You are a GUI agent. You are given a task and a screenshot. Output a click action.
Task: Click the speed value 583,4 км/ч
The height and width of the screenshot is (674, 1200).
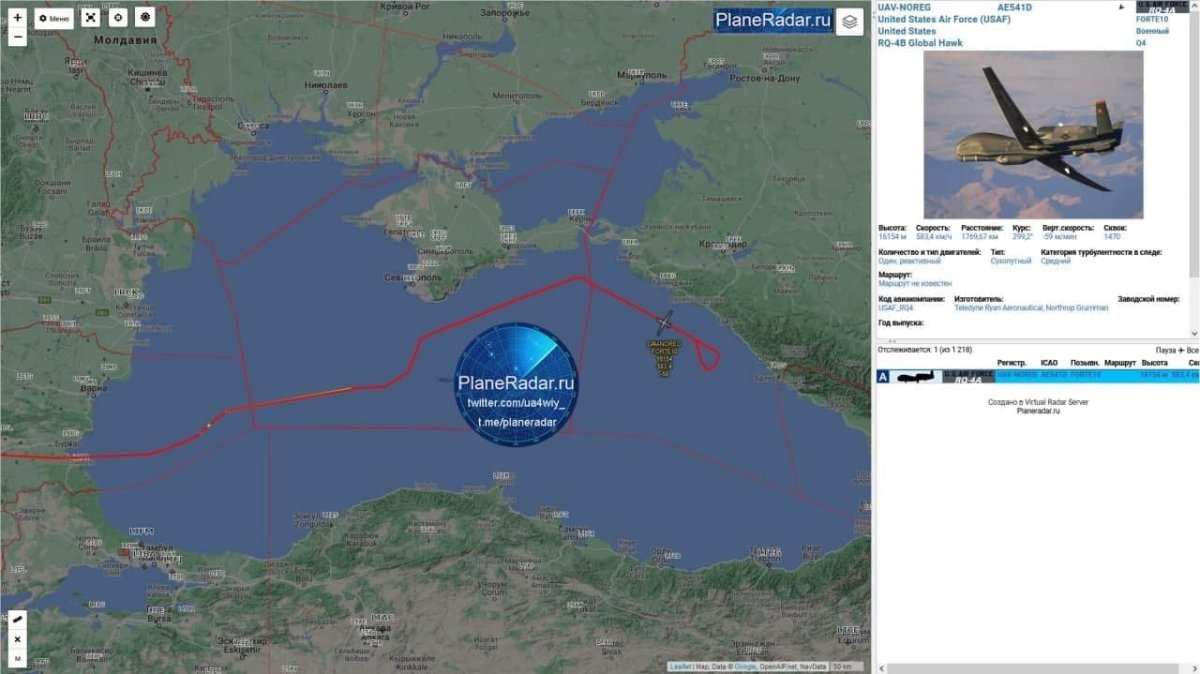pyautogui.click(x=933, y=235)
